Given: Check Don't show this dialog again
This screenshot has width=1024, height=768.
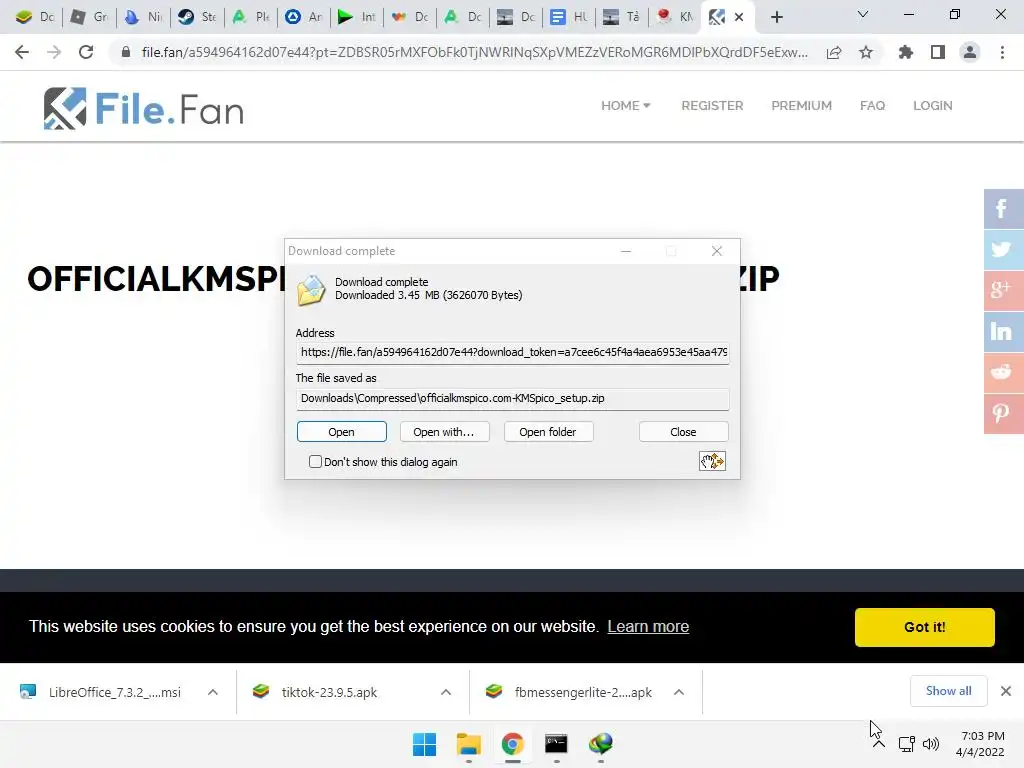Looking at the screenshot, I should (315, 462).
